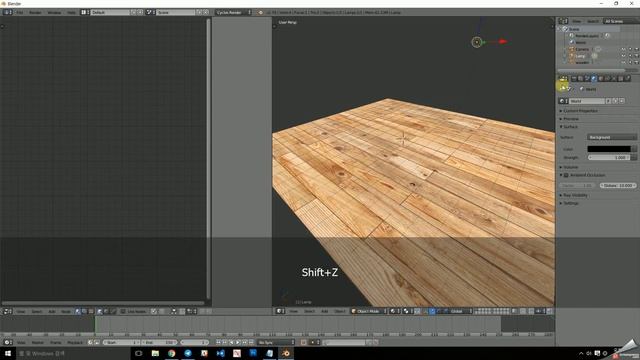Viewport: 640px width, 360px height.
Task: Expand the Preview panel
Action: [x=571, y=119]
